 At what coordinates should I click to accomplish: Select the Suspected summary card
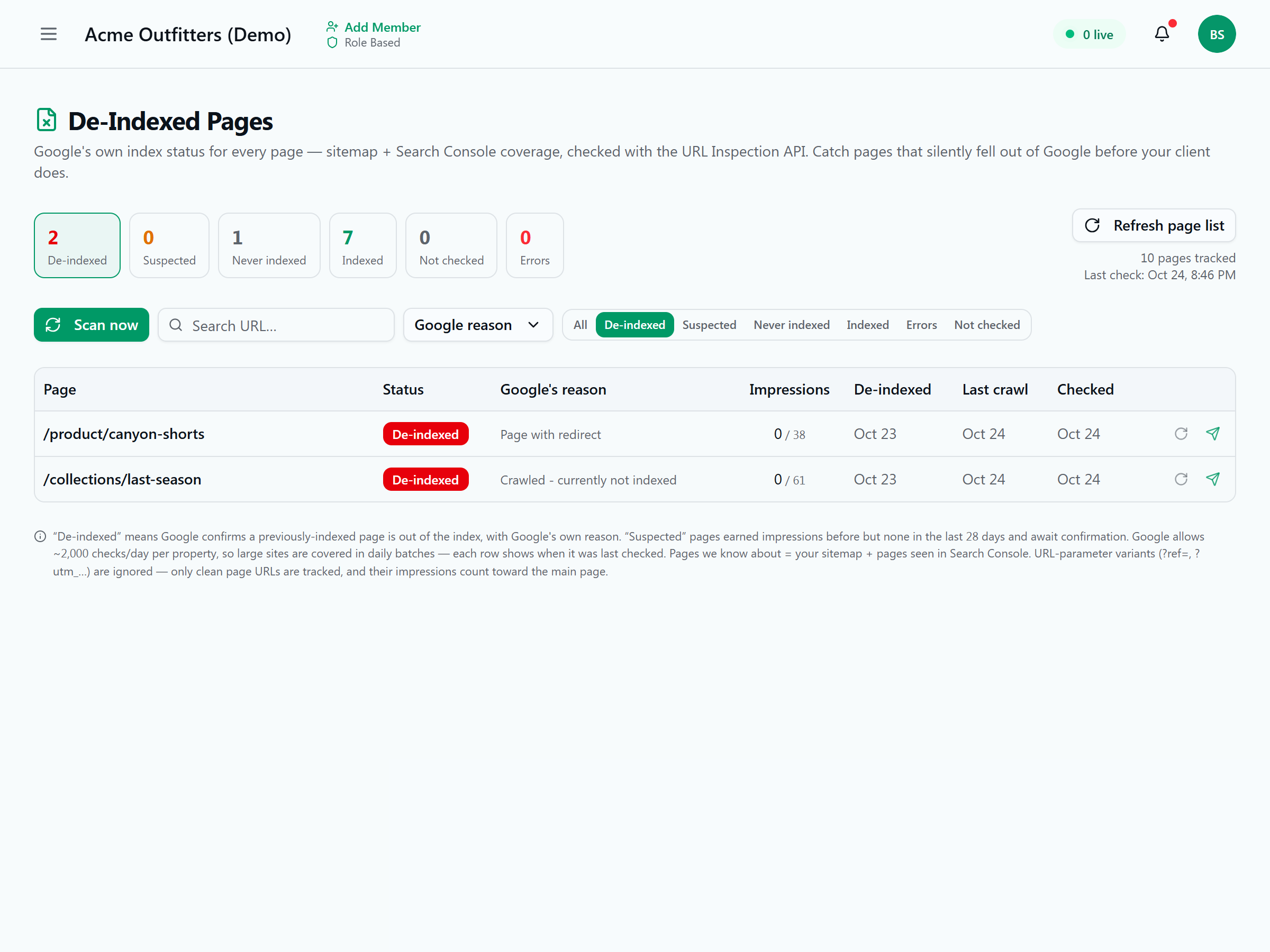click(169, 245)
